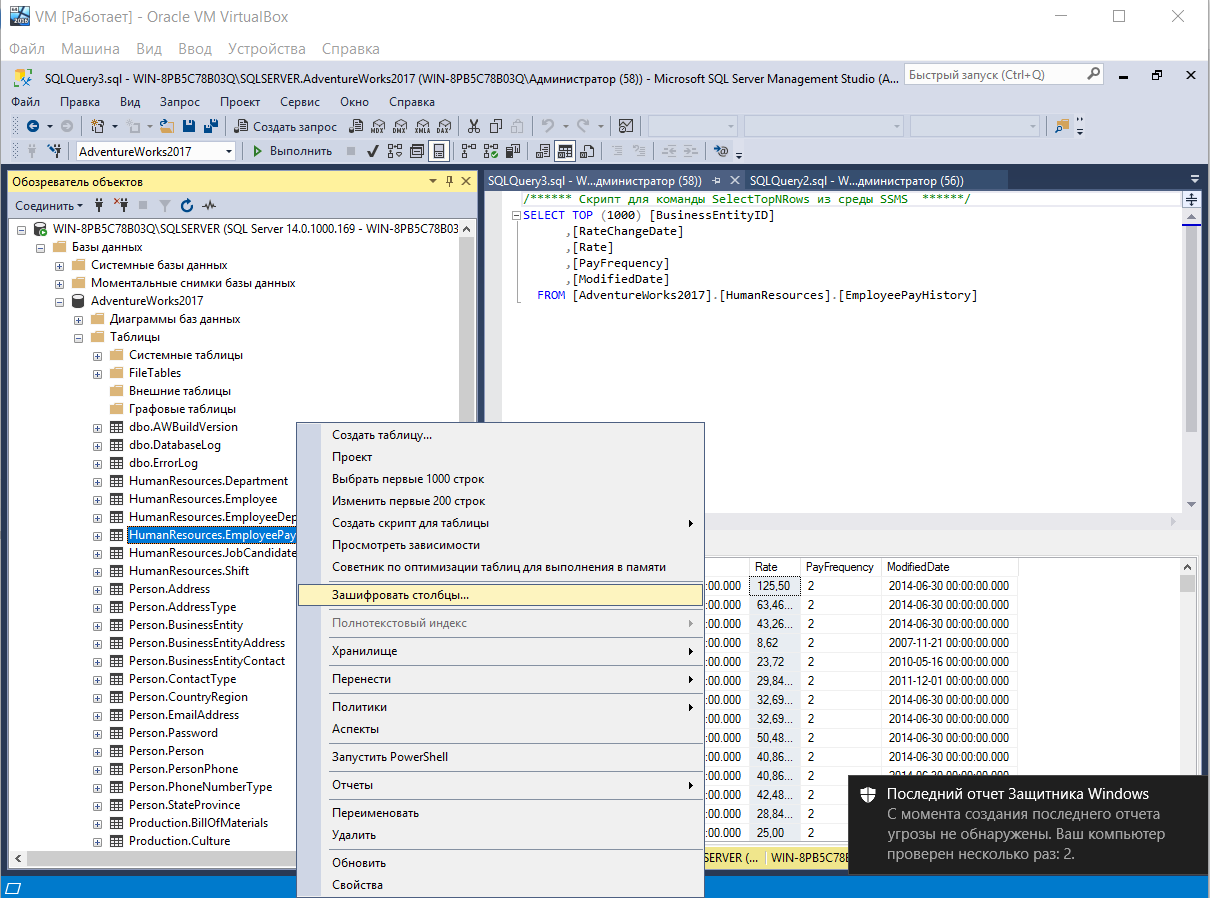Click the Quick Launch search magnifier icon
The image size is (1210, 898).
(x=1093, y=74)
